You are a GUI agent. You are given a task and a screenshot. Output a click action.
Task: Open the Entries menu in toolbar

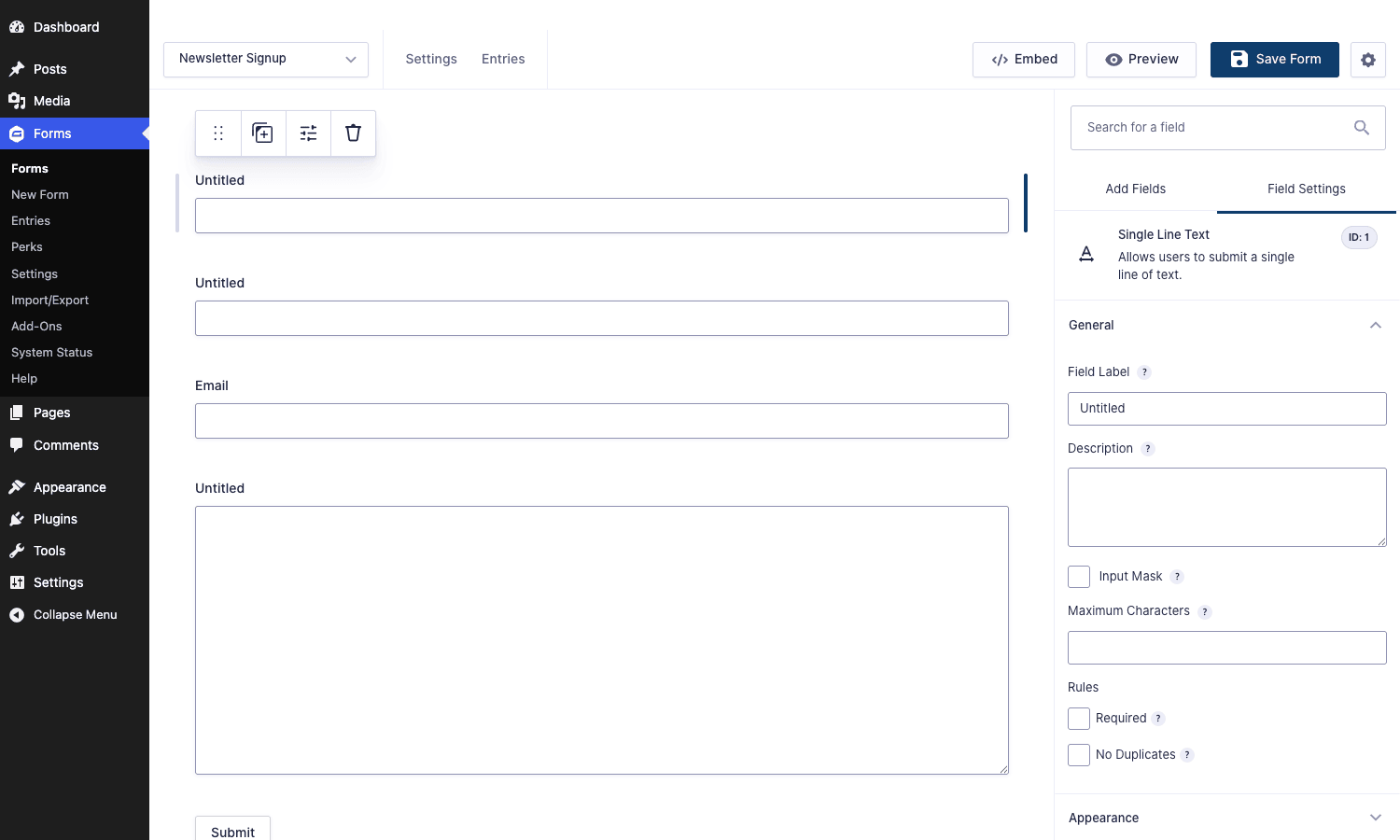(503, 60)
